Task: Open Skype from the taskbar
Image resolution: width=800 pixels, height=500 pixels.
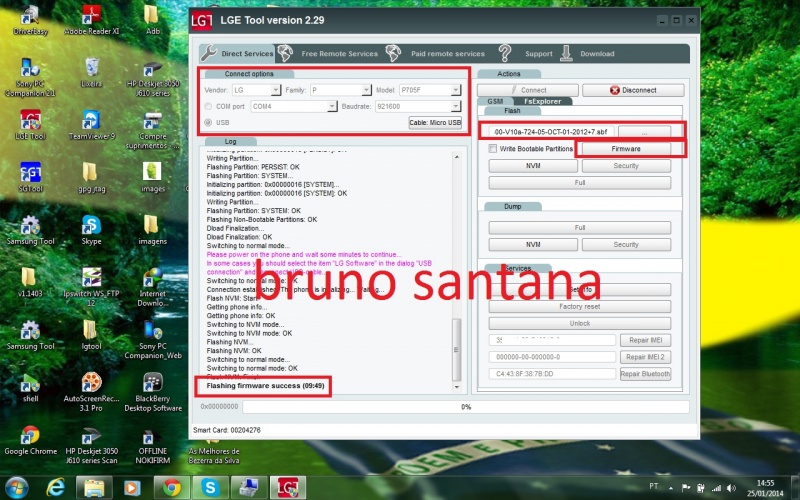Action: pos(210,488)
